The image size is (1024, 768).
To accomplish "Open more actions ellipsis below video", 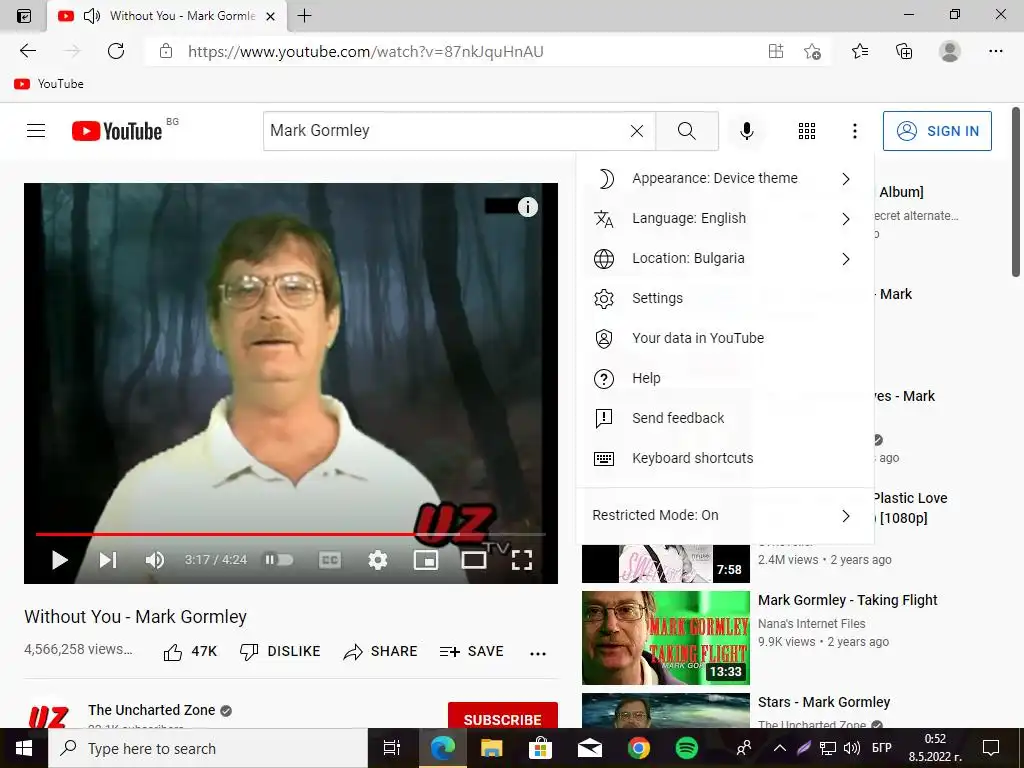I will 538,653.
